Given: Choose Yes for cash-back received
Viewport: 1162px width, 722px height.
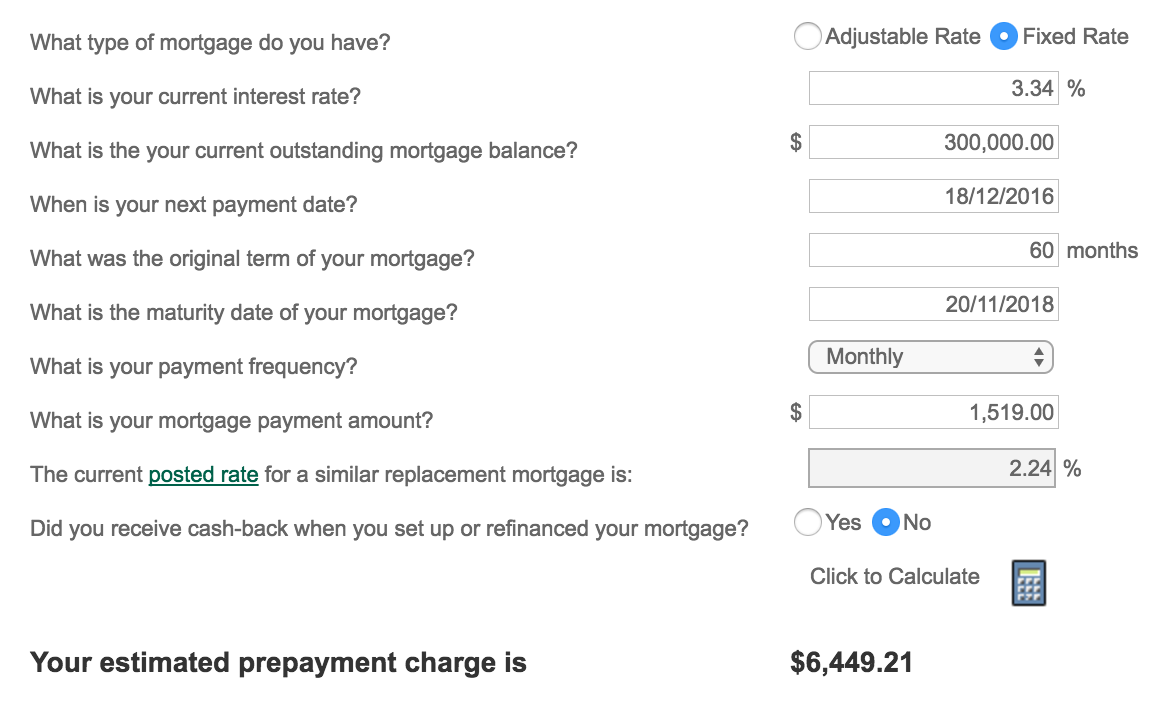Looking at the screenshot, I should pyautogui.click(x=807, y=522).
